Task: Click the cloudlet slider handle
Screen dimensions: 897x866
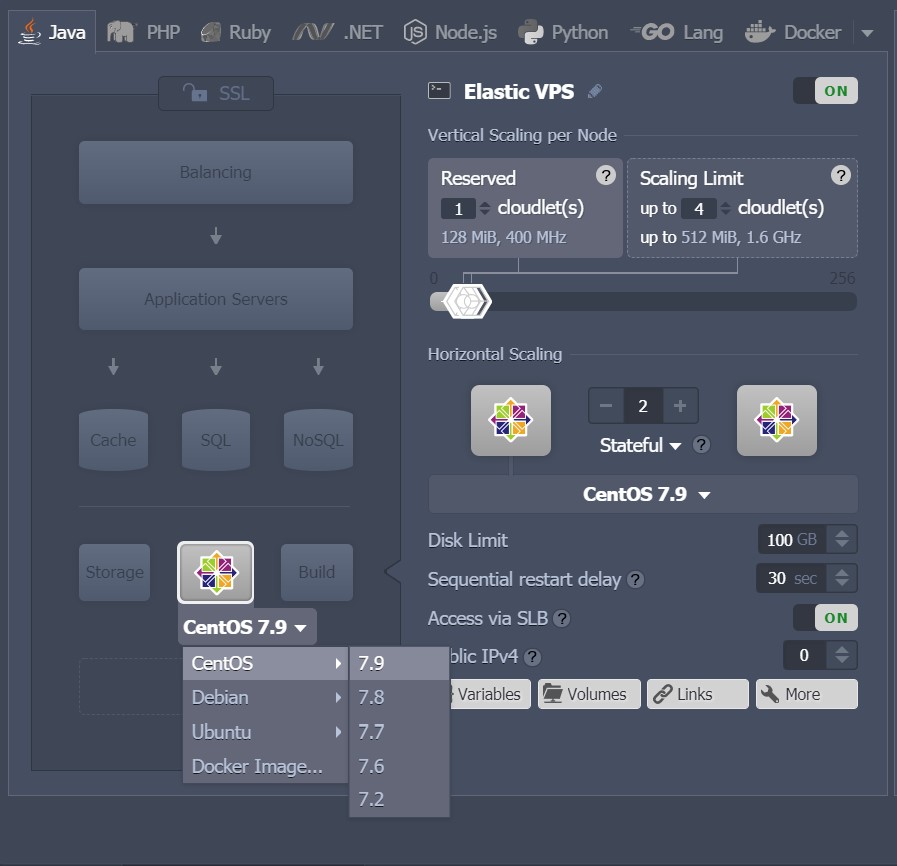Action: tap(467, 301)
